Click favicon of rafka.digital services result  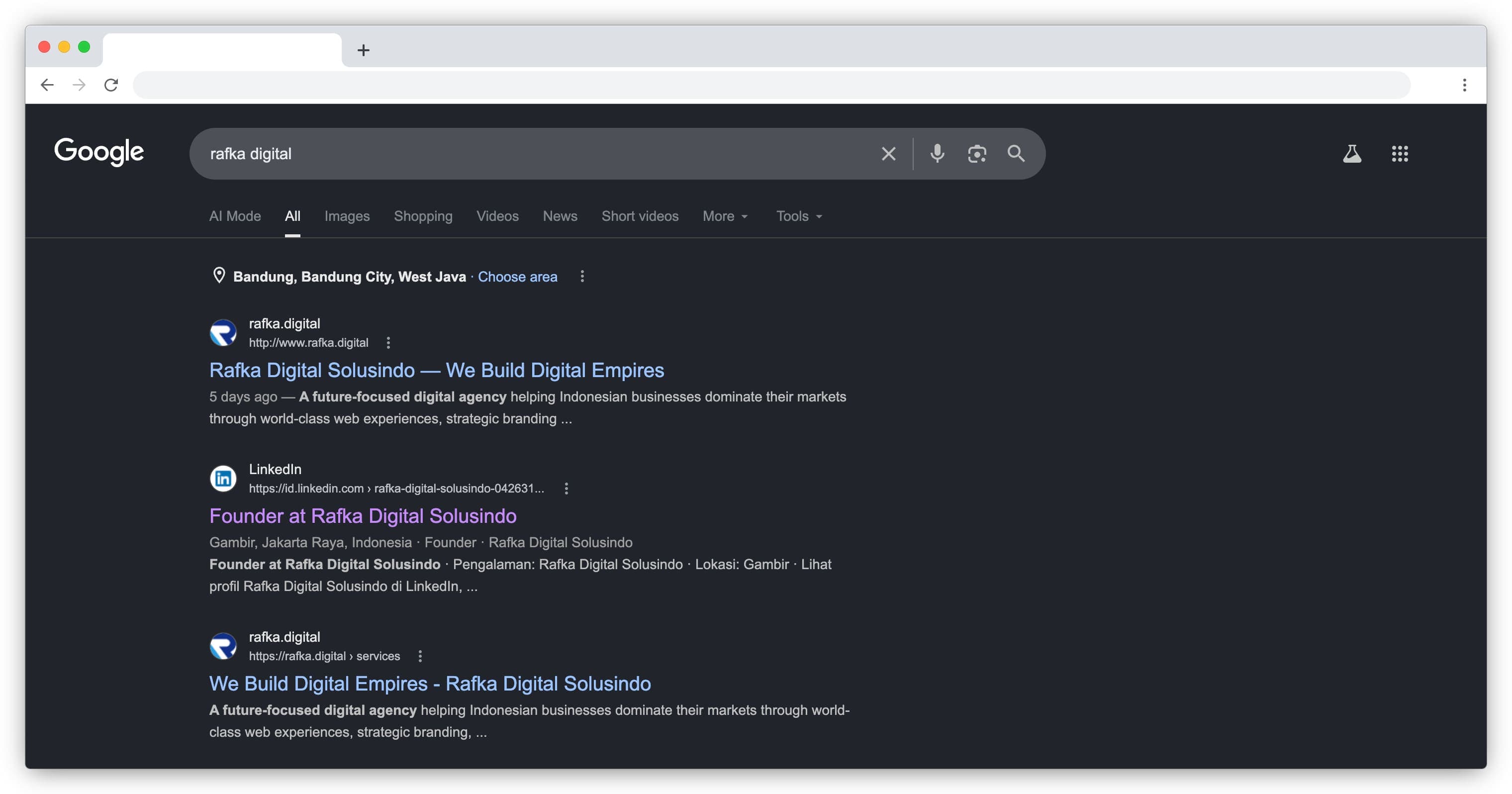click(x=223, y=647)
